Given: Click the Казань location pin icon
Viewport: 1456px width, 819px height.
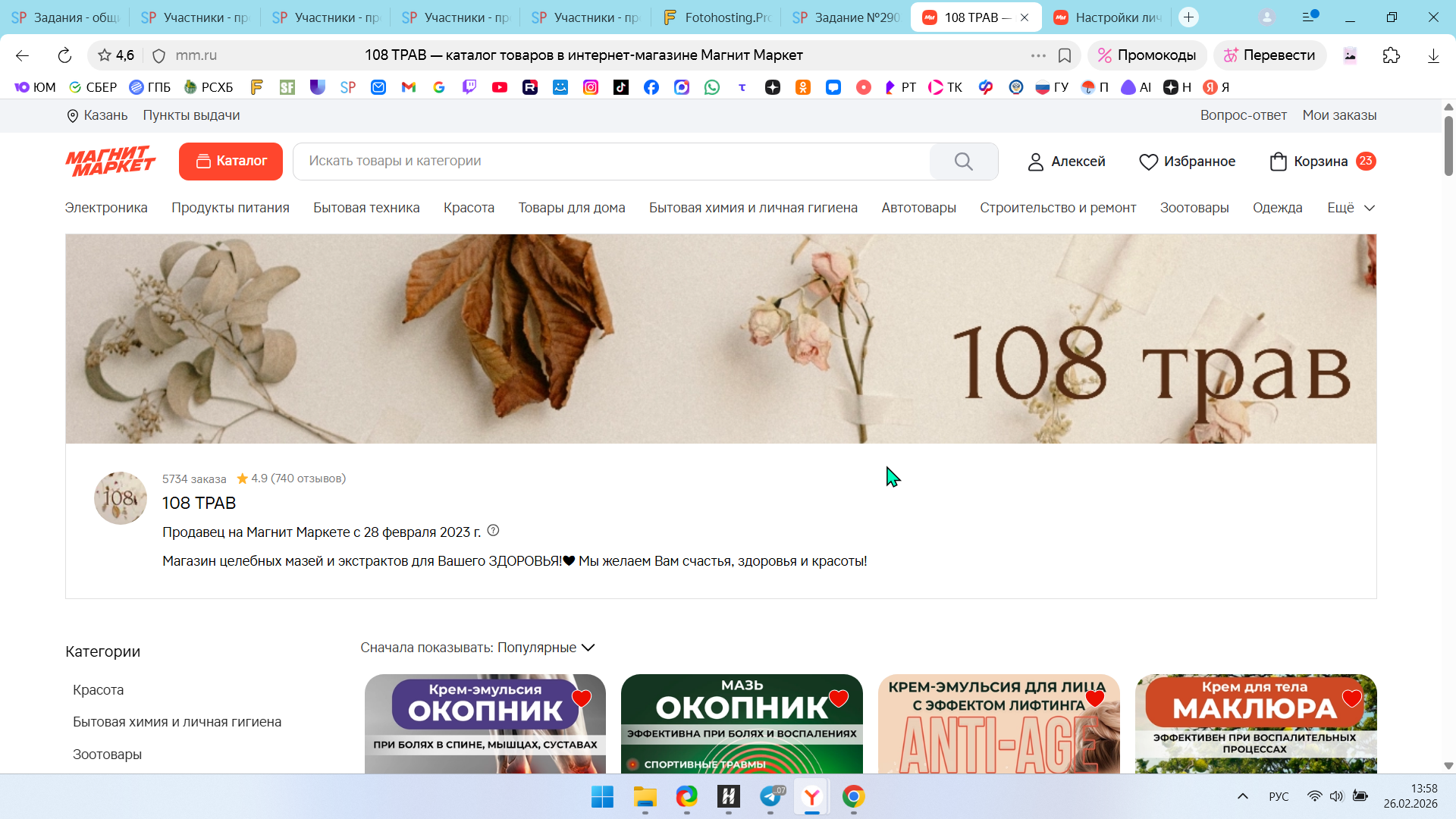Looking at the screenshot, I should [73, 116].
